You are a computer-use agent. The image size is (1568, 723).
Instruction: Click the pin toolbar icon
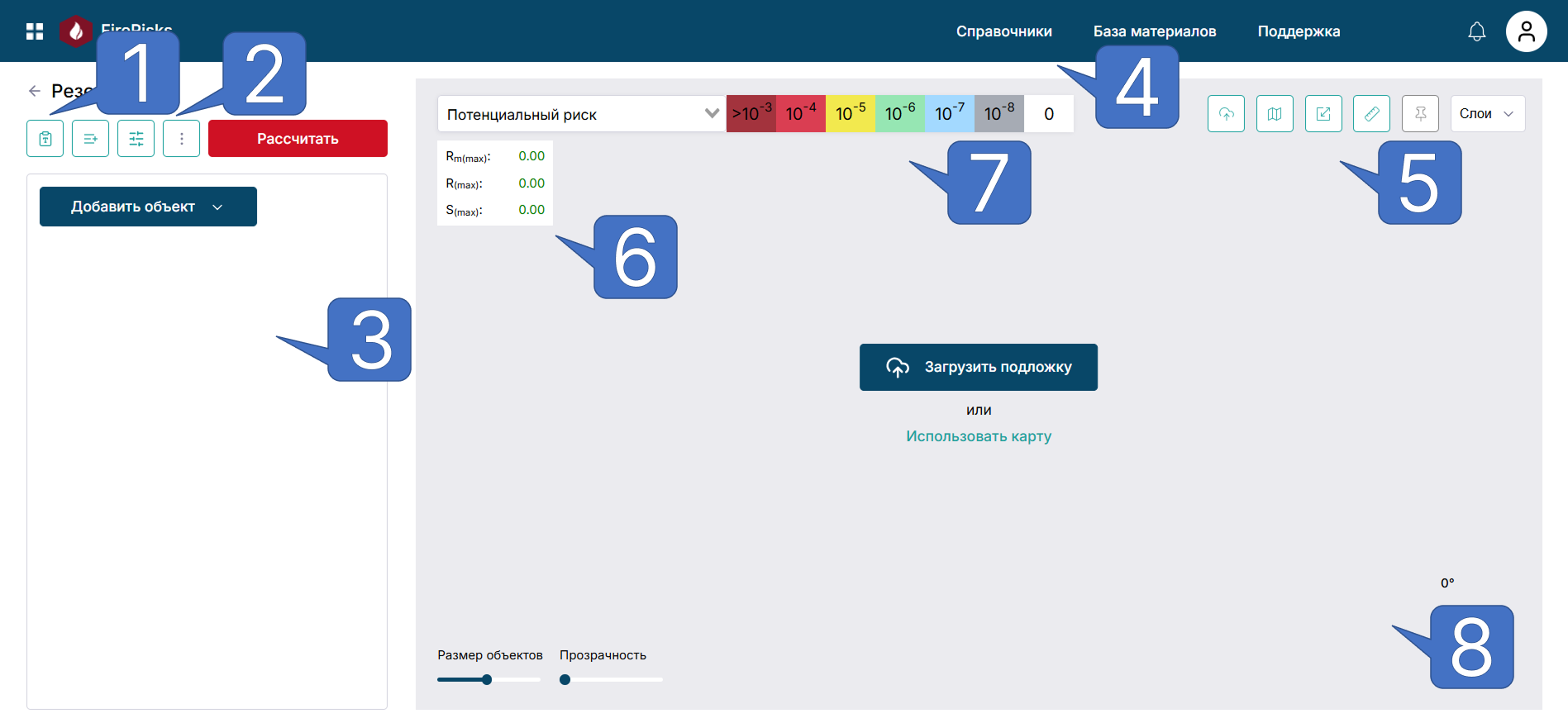(x=1420, y=114)
